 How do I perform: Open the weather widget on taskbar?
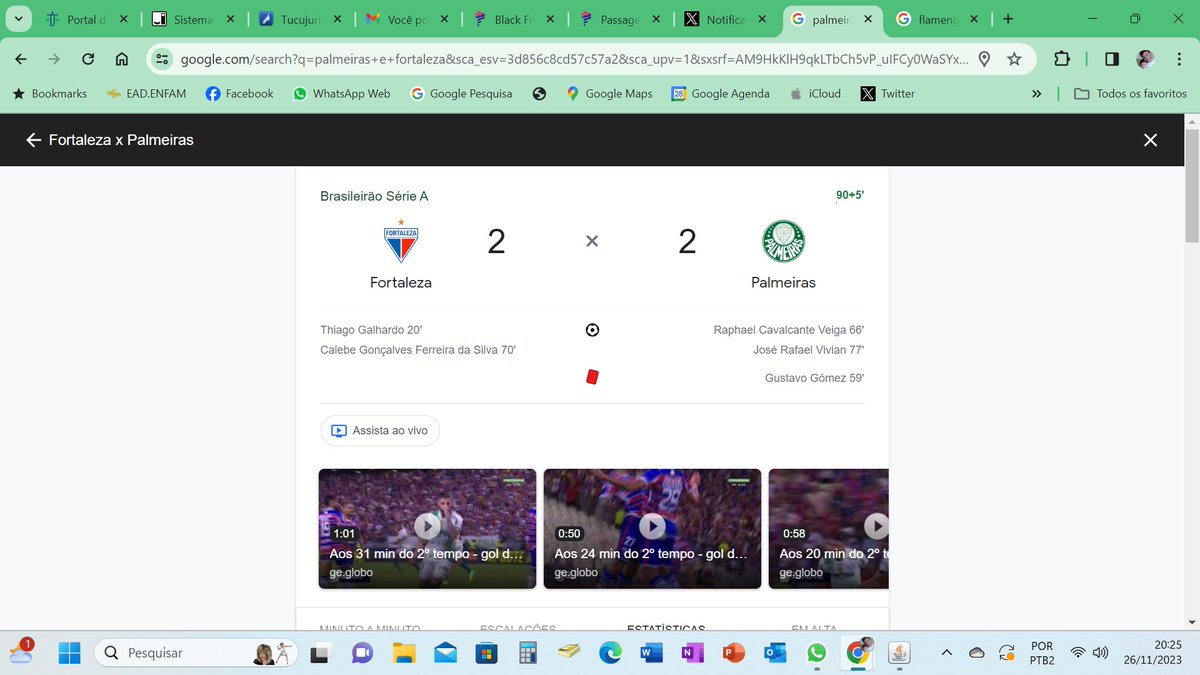coord(21,653)
